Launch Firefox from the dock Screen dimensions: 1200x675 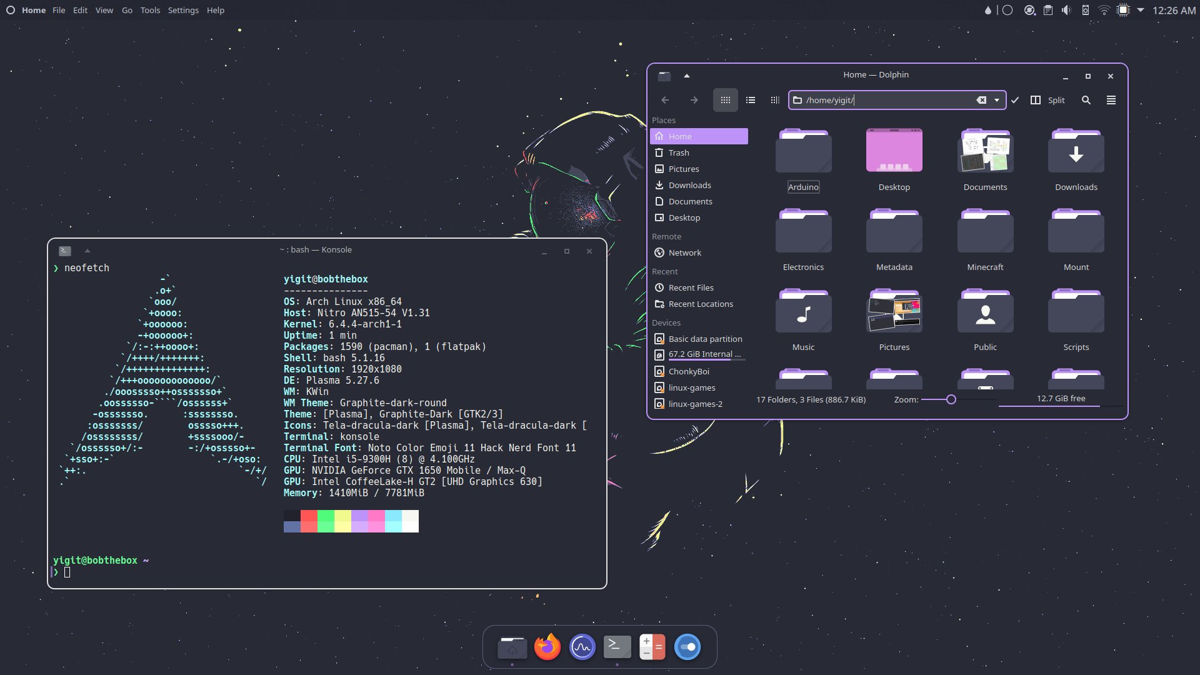tap(547, 647)
